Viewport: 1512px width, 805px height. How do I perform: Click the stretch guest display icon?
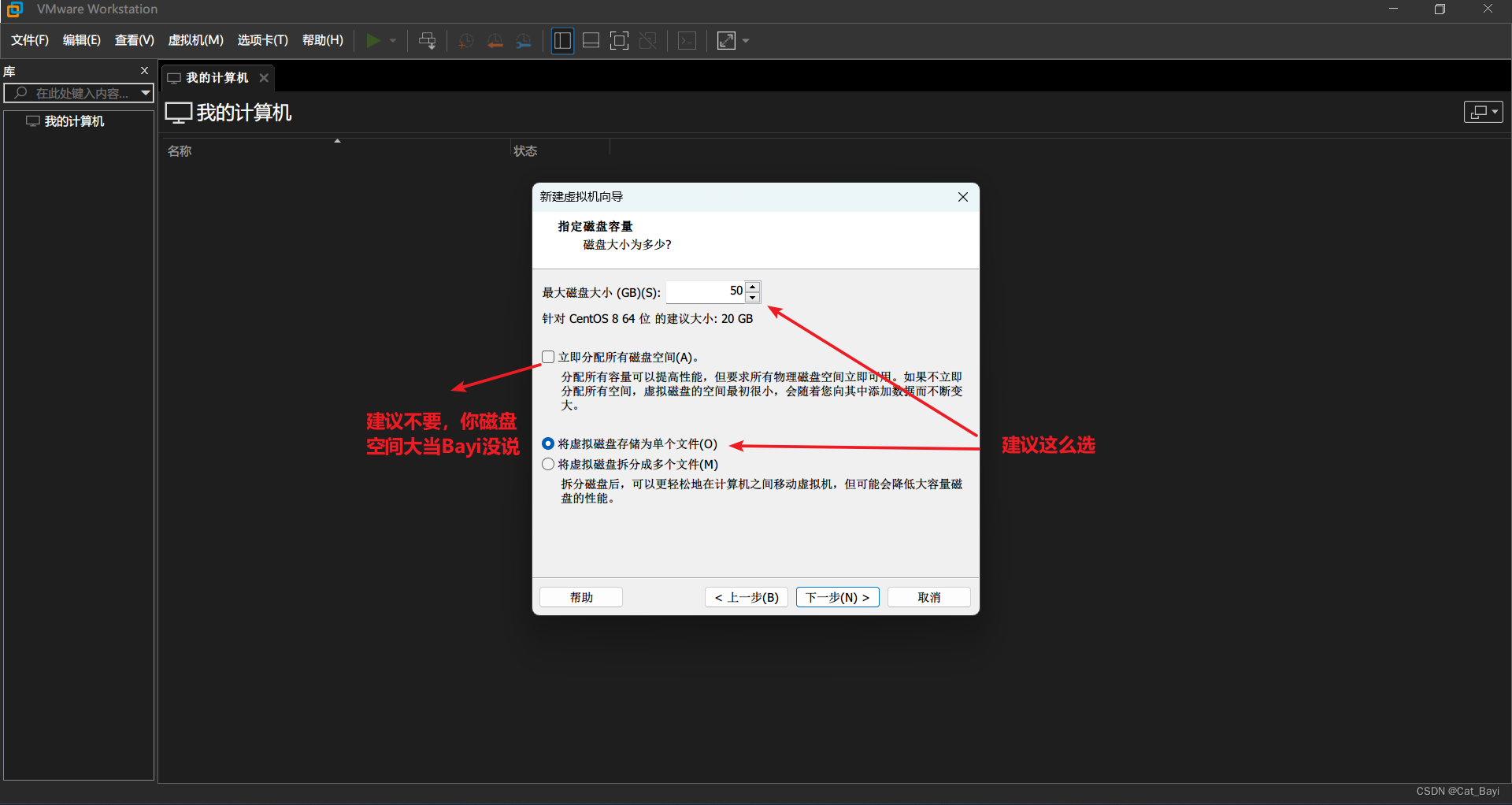(x=726, y=40)
